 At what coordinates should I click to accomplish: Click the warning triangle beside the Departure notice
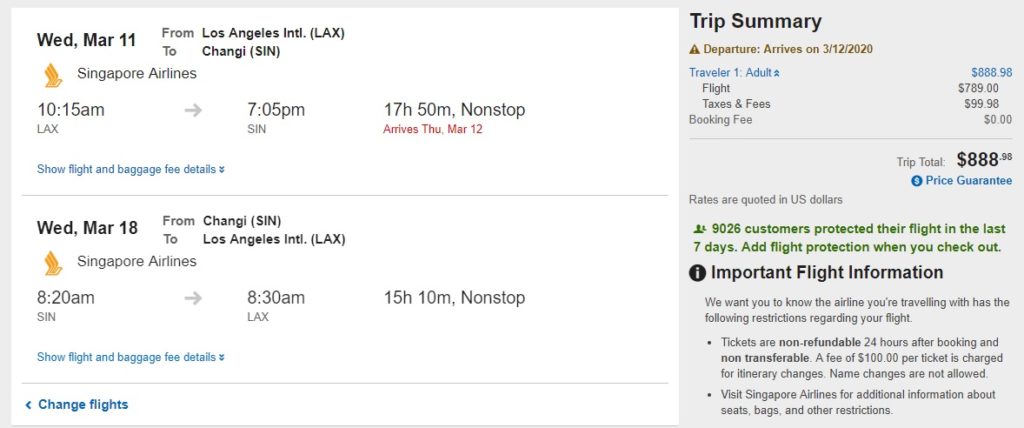point(694,49)
